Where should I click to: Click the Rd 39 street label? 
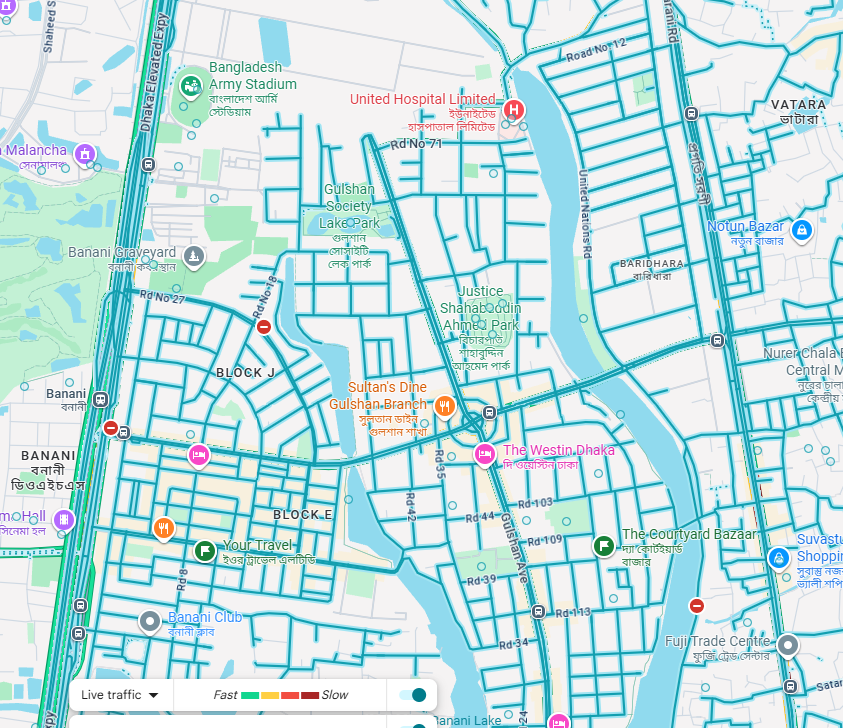pyautogui.click(x=482, y=580)
